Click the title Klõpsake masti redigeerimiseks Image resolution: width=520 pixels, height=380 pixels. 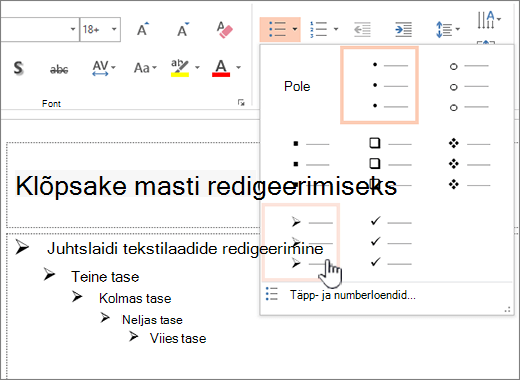click(x=206, y=186)
